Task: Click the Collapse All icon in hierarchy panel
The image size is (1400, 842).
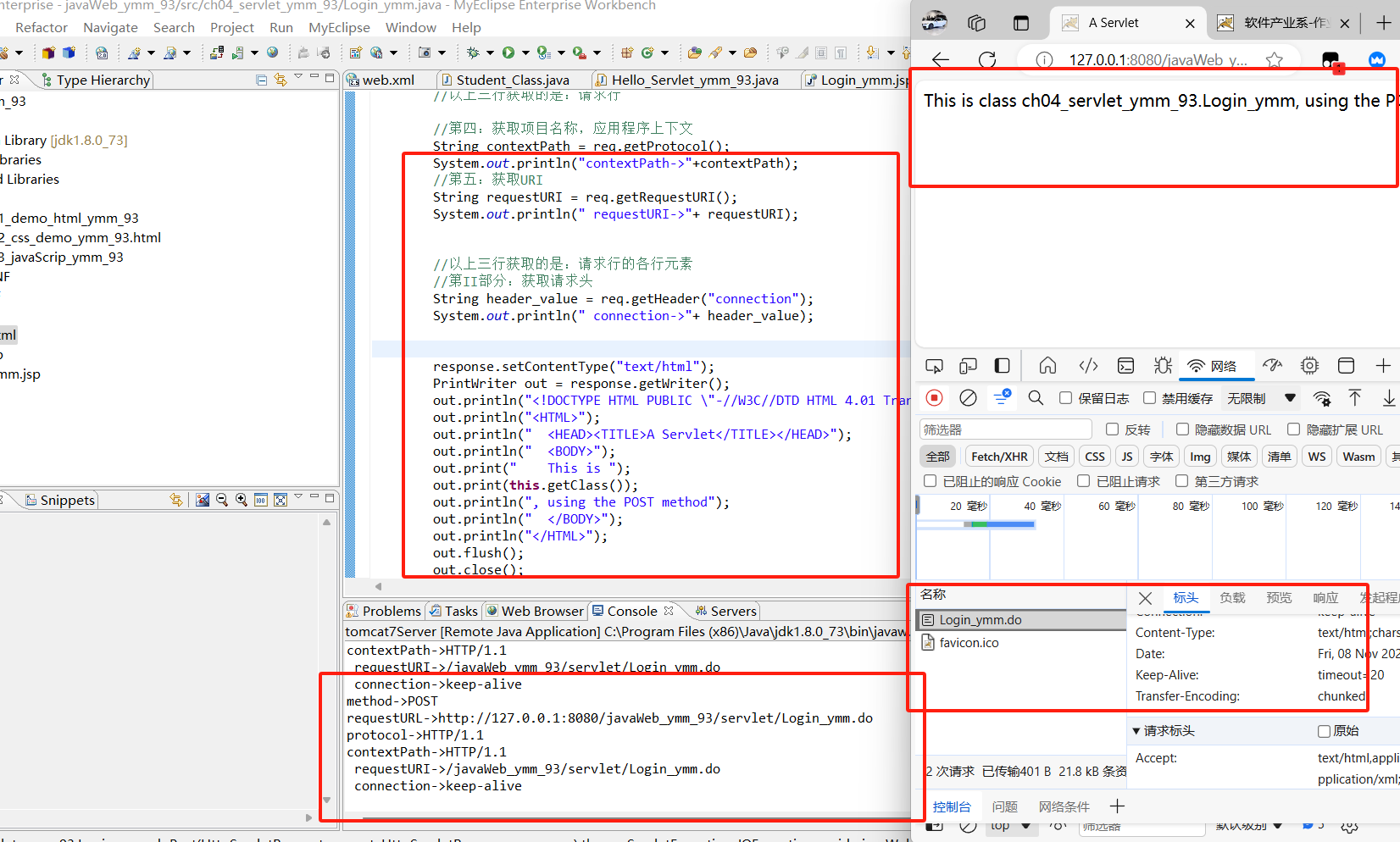Action: click(x=261, y=80)
